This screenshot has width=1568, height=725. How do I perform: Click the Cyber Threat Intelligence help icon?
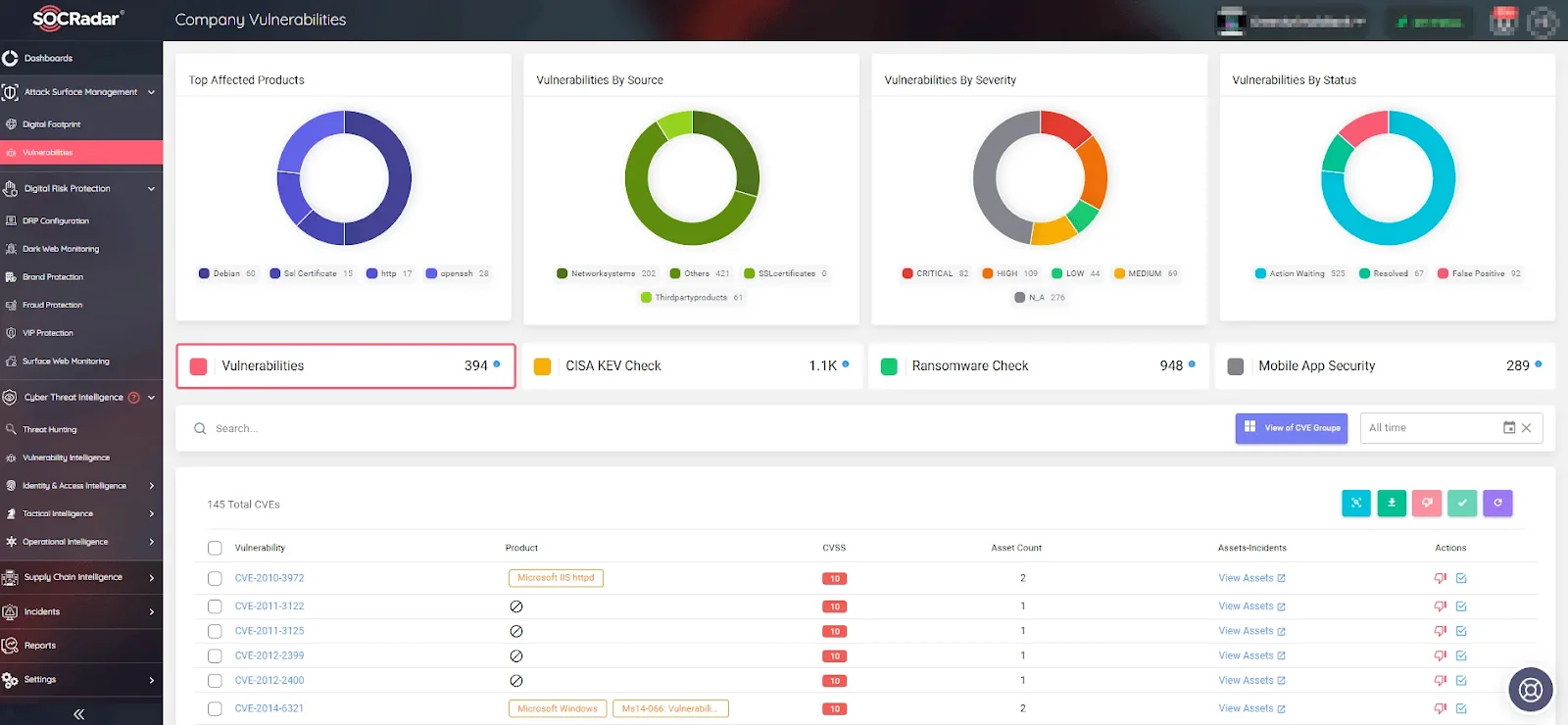[134, 398]
